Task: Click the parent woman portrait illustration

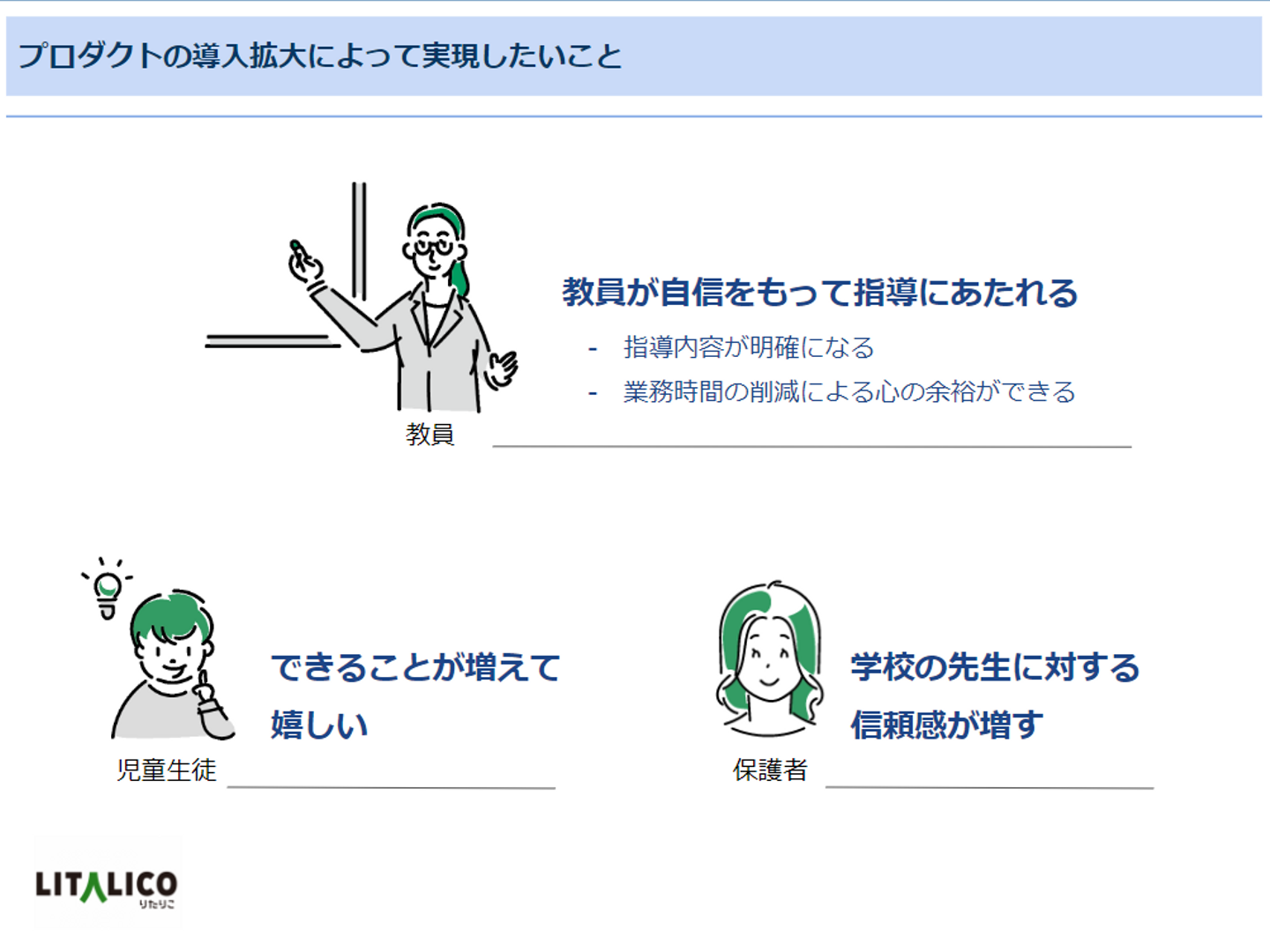Action: click(x=769, y=658)
